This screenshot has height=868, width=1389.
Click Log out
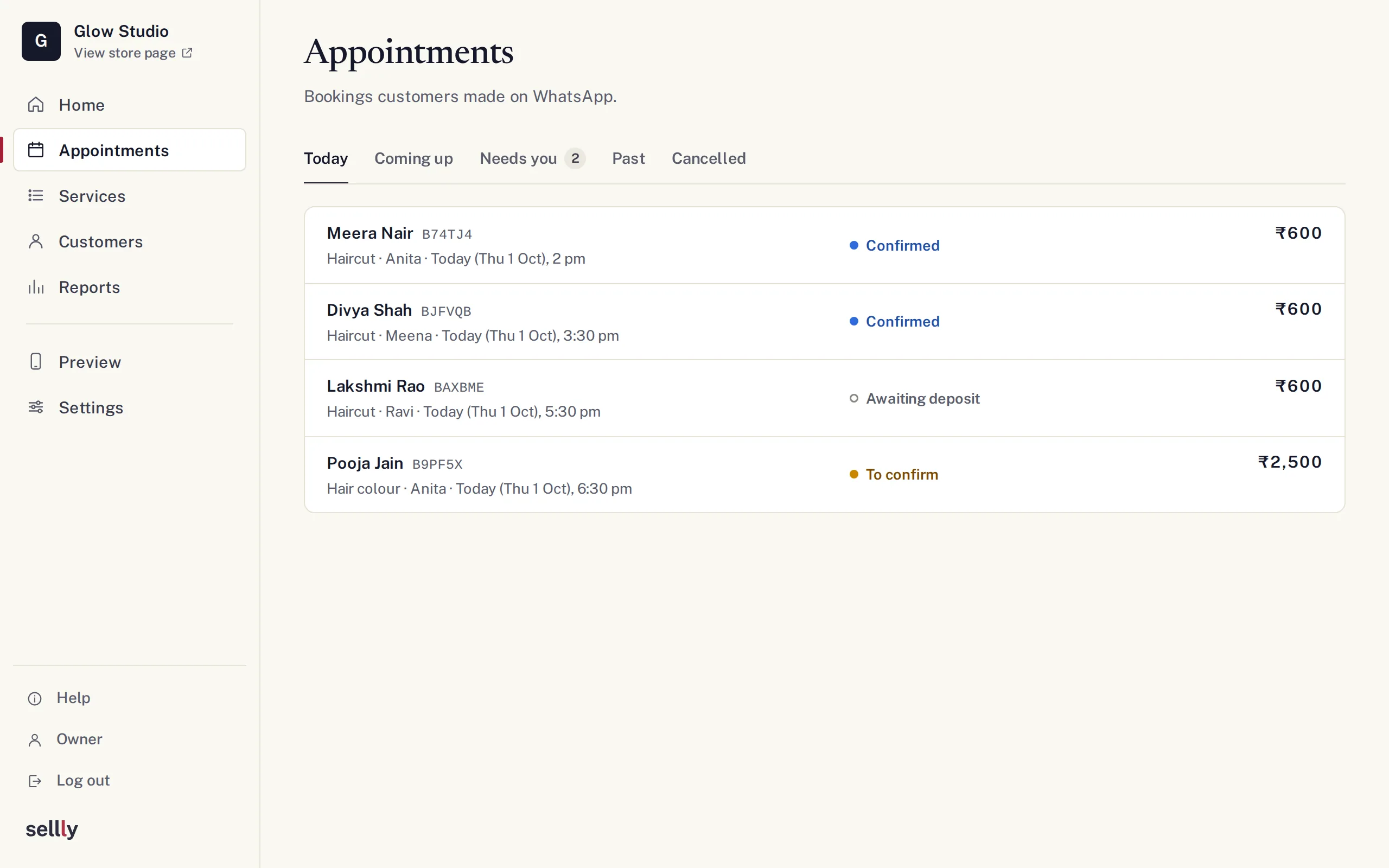[130, 781]
